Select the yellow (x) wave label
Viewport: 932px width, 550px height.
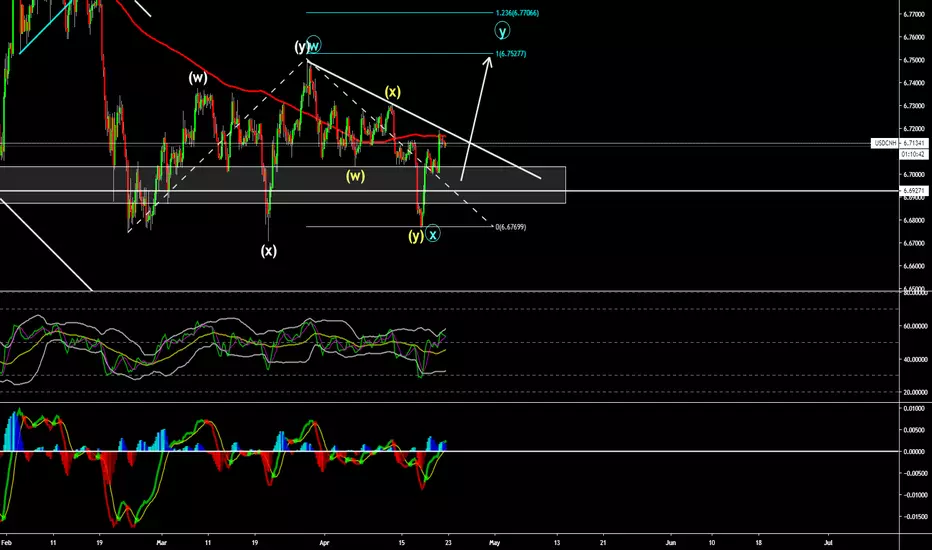[392, 92]
